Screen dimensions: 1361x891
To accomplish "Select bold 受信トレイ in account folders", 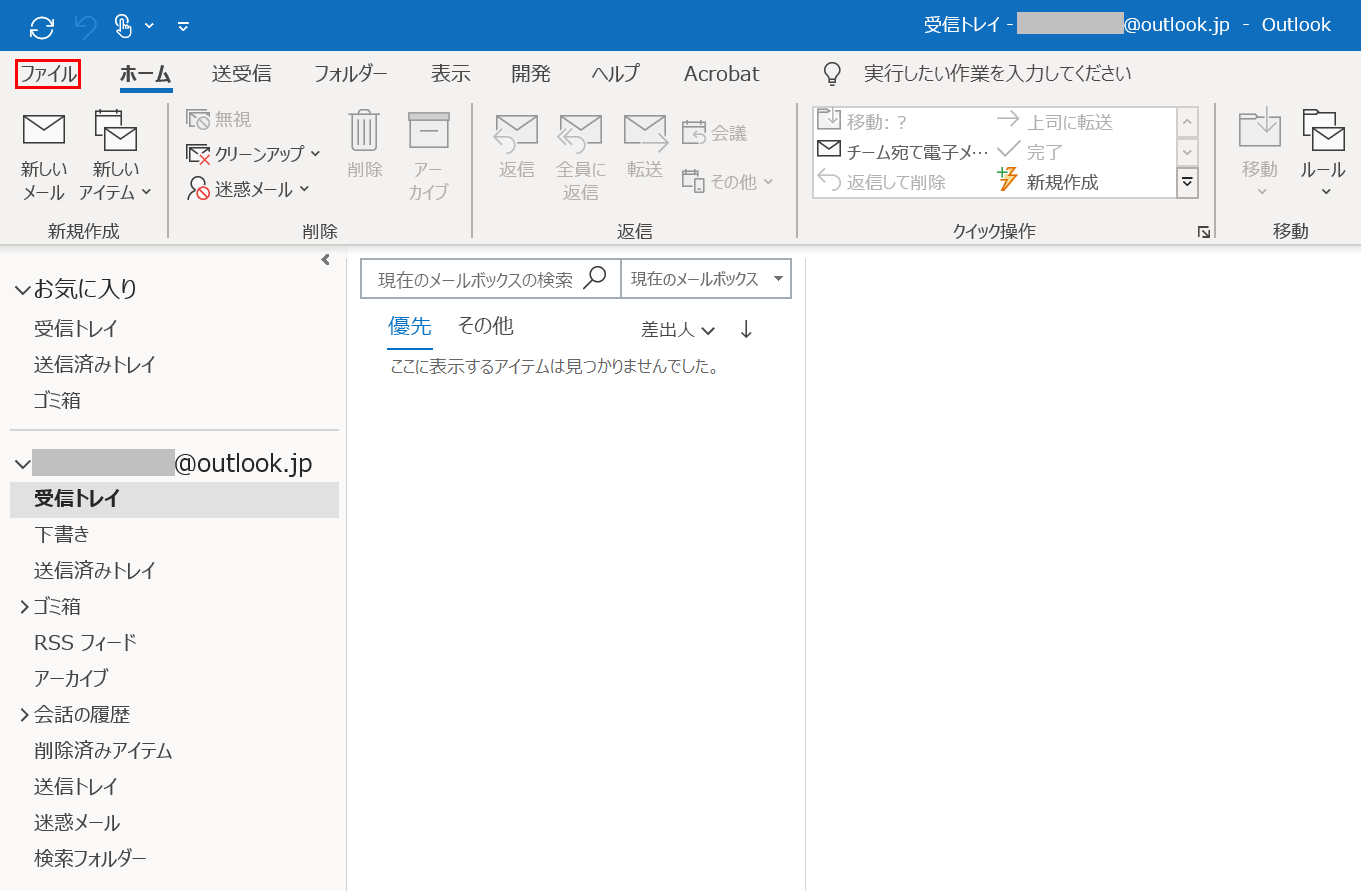I will pyautogui.click(x=174, y=499).
